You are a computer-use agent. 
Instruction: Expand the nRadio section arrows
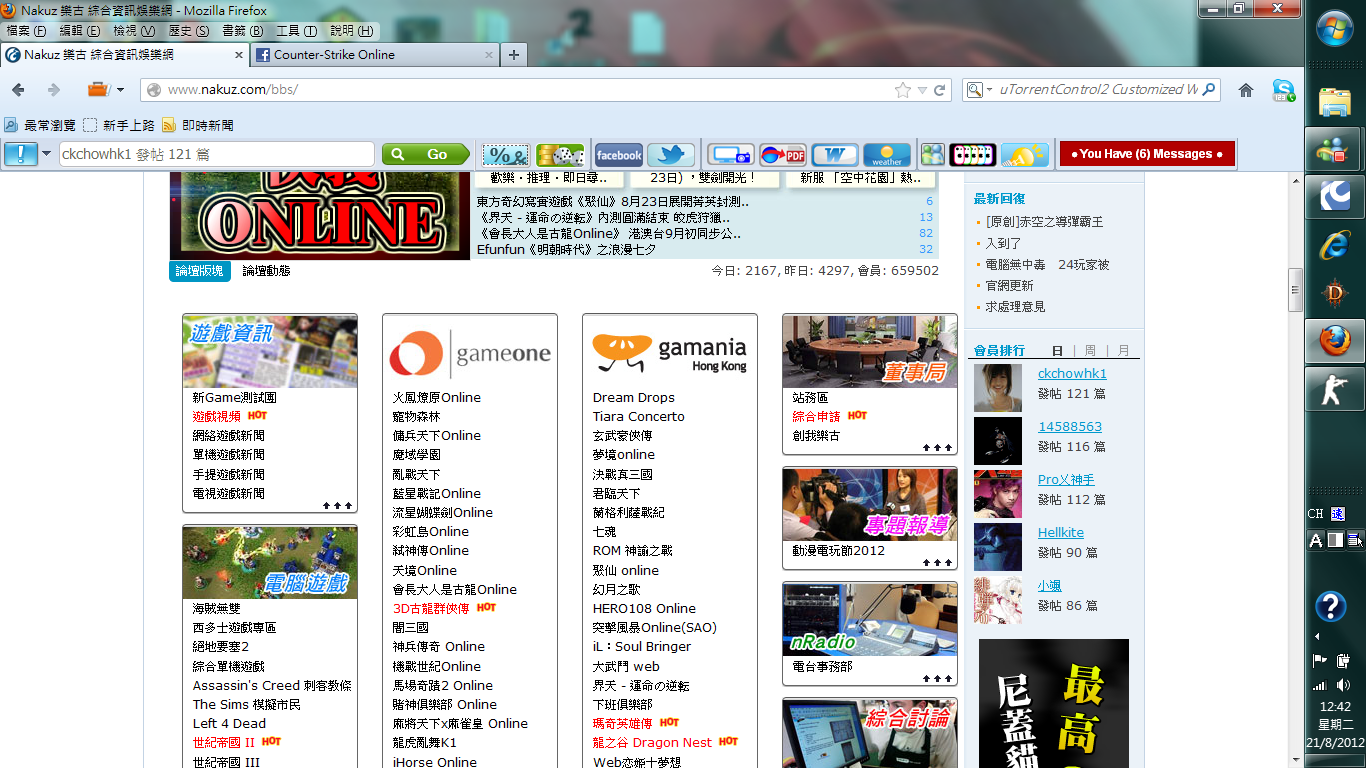[937, 679]
